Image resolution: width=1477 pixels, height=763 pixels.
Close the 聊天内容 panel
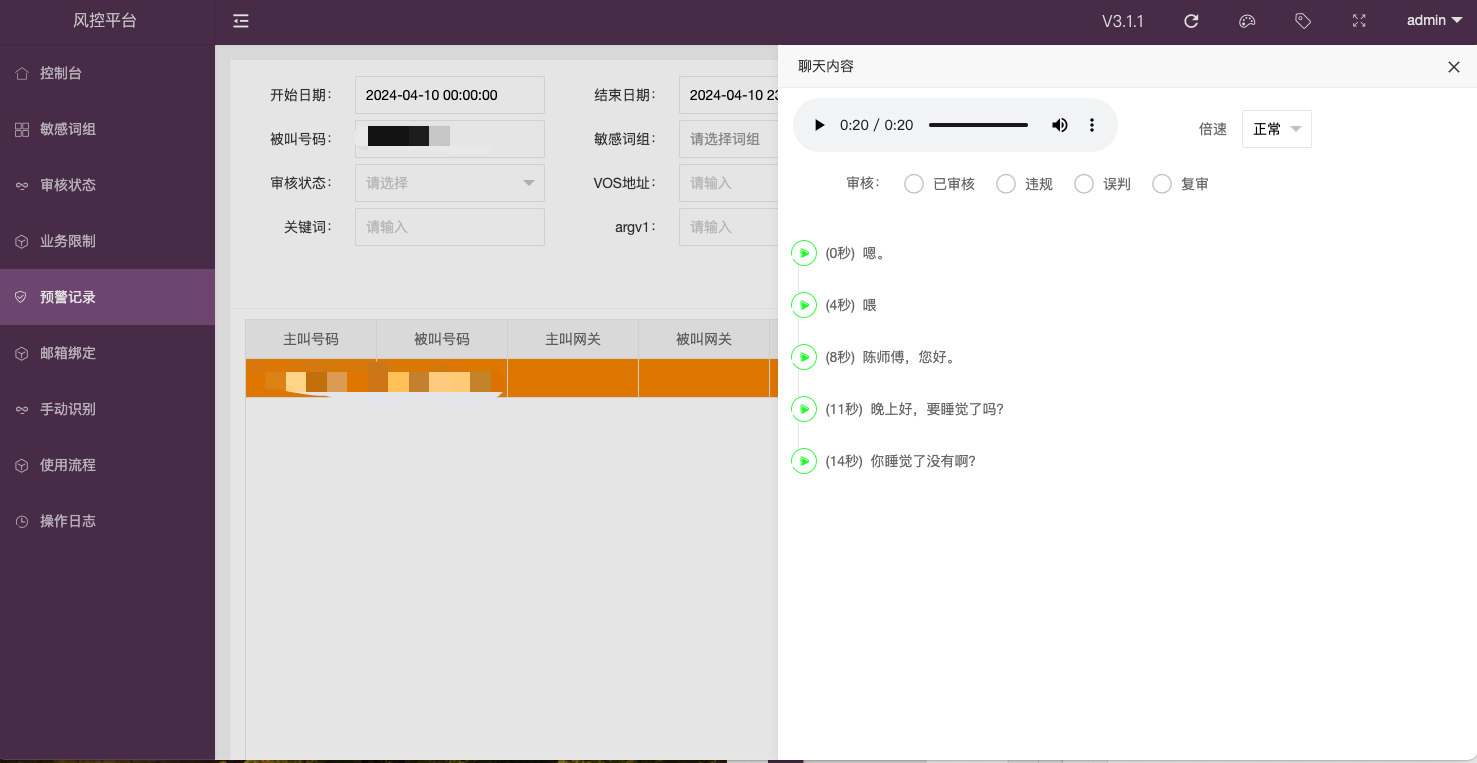tap(1454, 67)
